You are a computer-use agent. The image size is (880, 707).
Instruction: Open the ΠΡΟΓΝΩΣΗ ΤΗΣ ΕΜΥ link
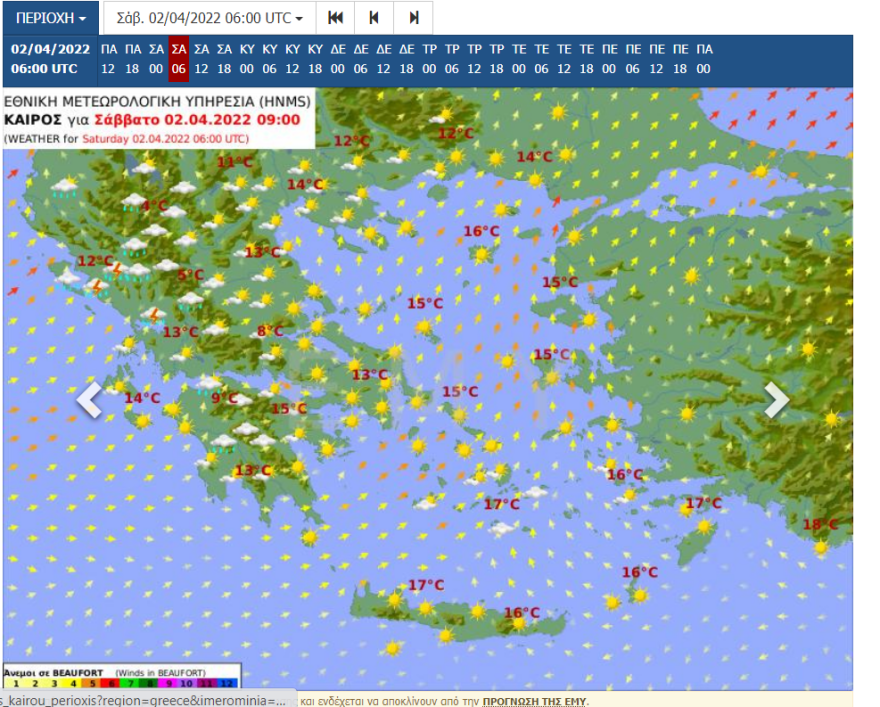534,700
